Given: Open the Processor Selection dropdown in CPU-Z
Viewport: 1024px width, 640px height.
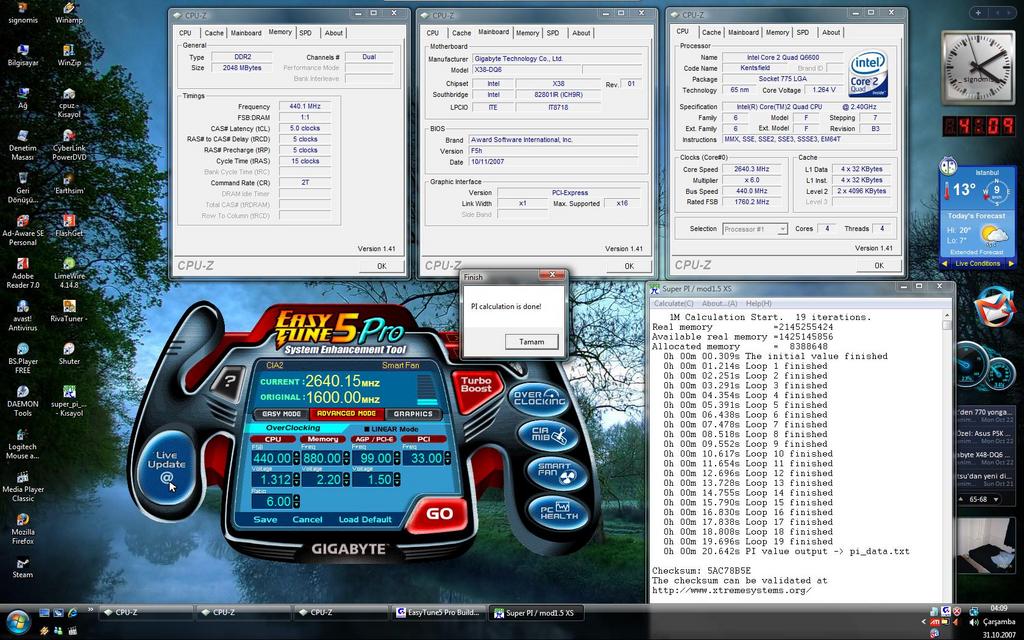Looking at the screenshot, I should (754, 229).
